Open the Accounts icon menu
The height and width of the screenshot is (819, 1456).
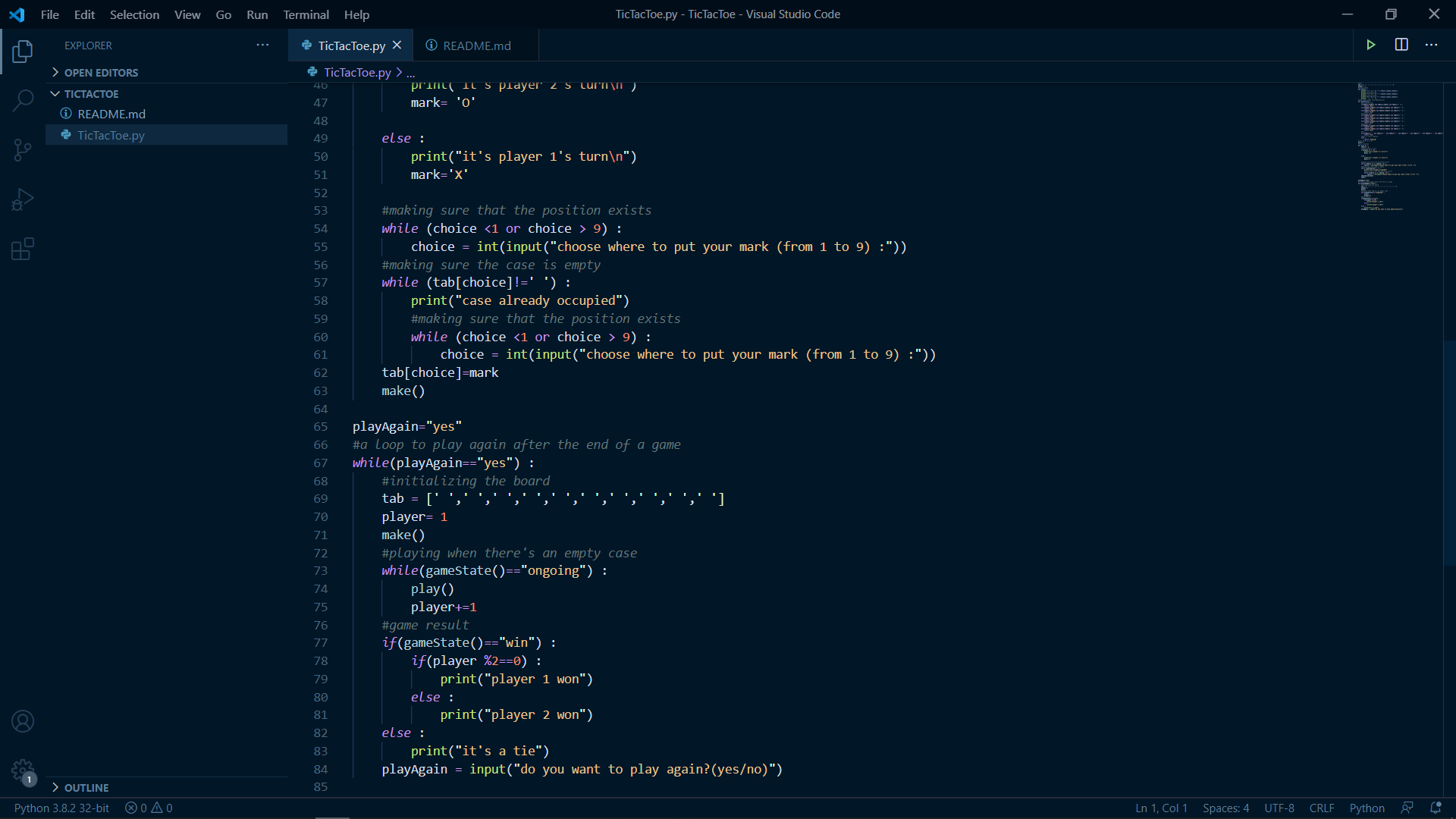pos(23,721)
